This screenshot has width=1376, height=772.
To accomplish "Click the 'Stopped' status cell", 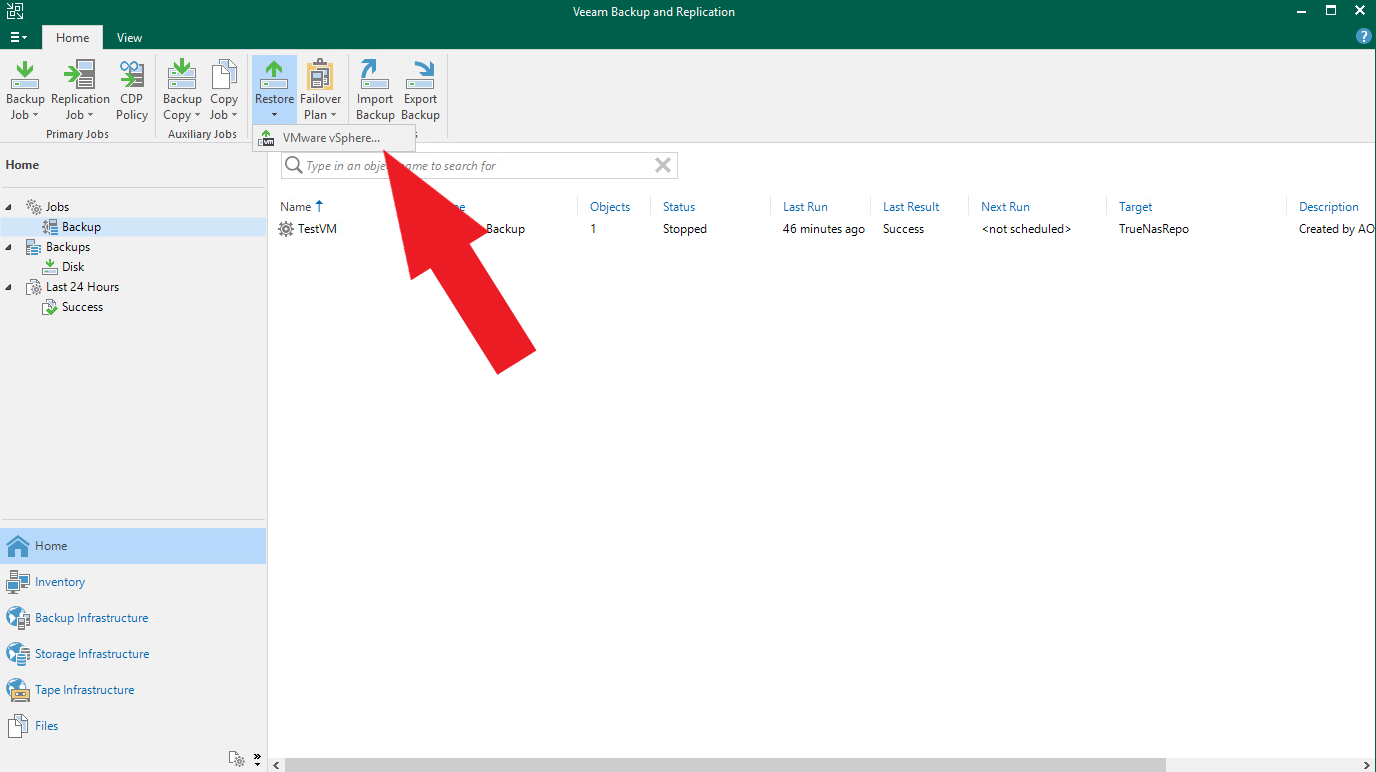I will point(685,229).
